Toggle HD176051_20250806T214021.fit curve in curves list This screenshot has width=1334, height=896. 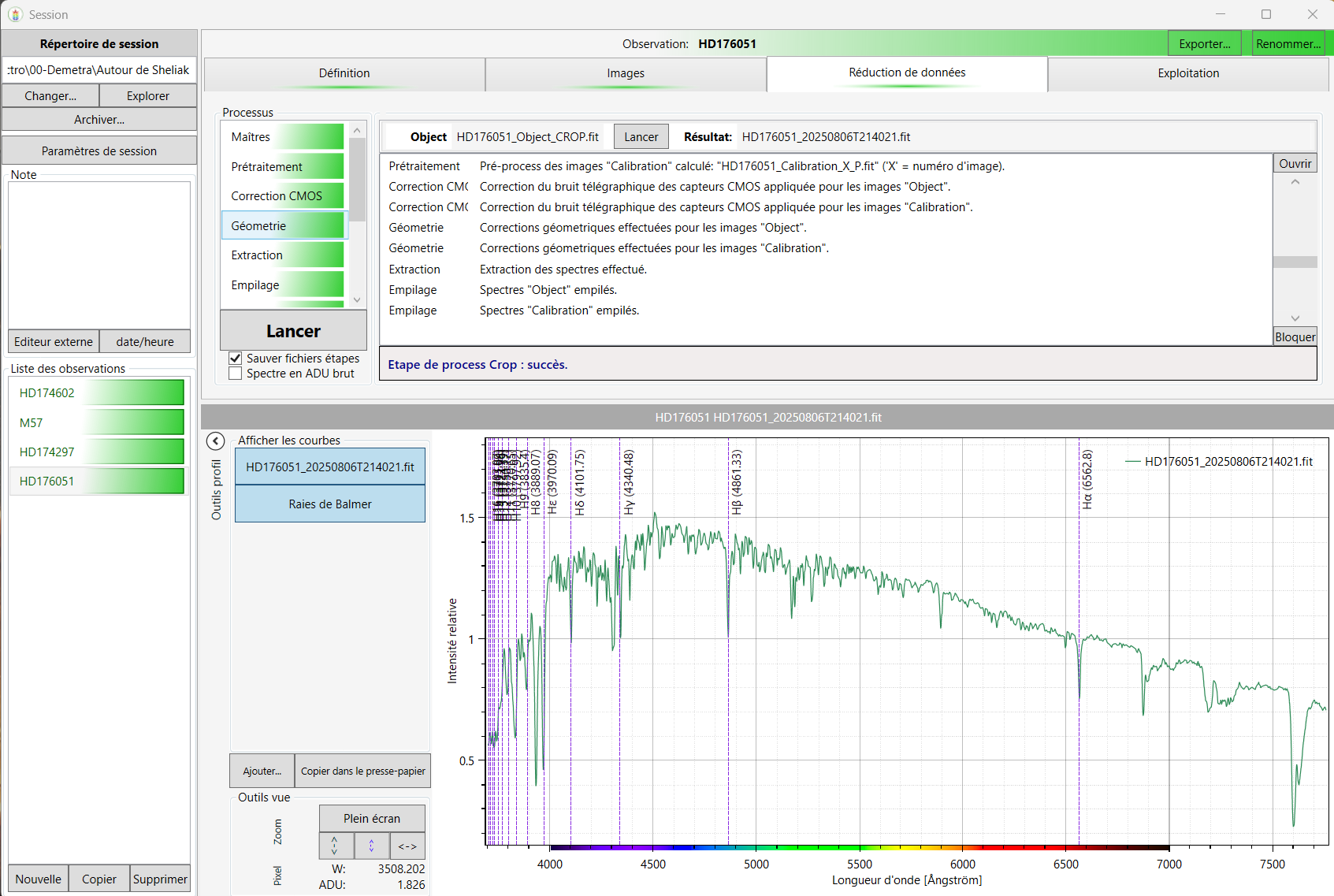point(329,467)
